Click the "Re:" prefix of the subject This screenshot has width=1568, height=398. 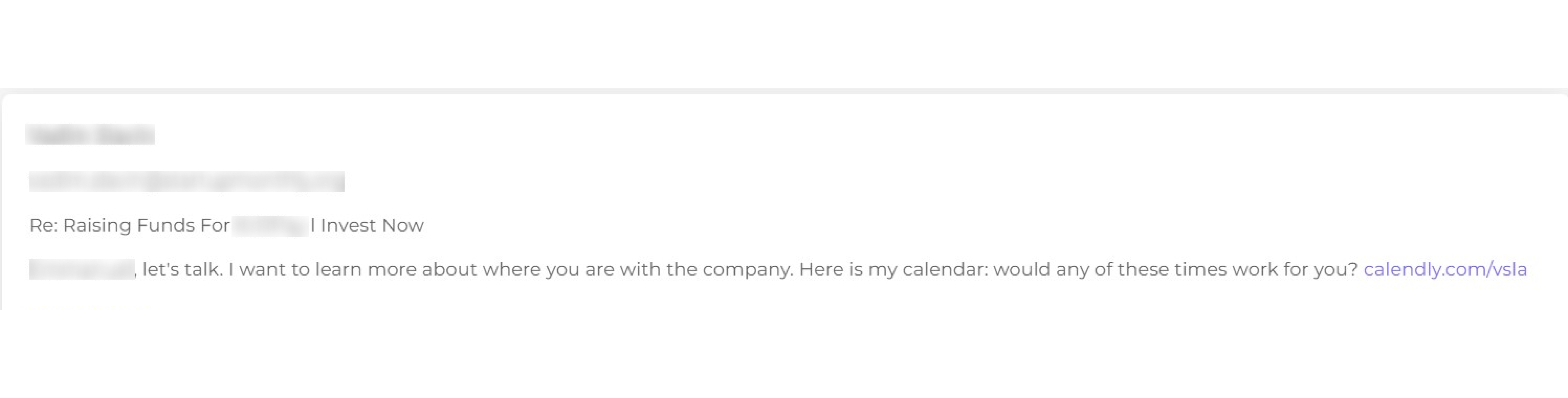pyautogui.click(x=43, y=225)
